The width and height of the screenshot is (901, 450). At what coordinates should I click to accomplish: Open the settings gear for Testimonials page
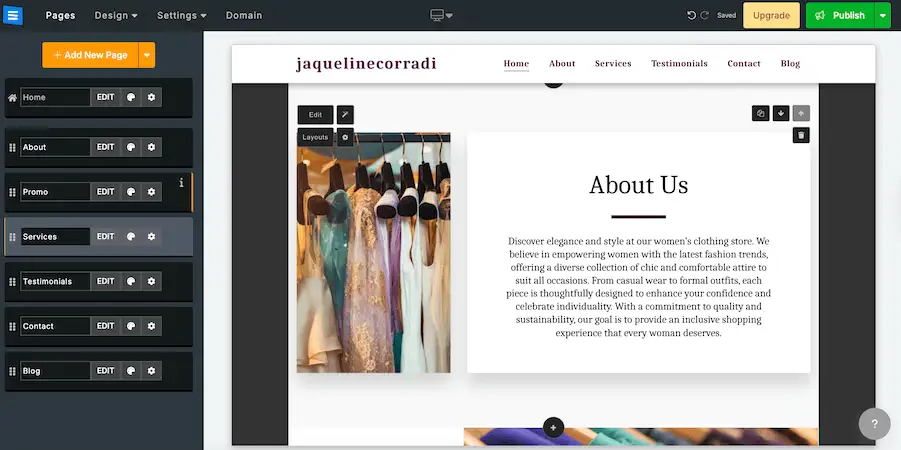pyautogui.click(x=151, y=282)
